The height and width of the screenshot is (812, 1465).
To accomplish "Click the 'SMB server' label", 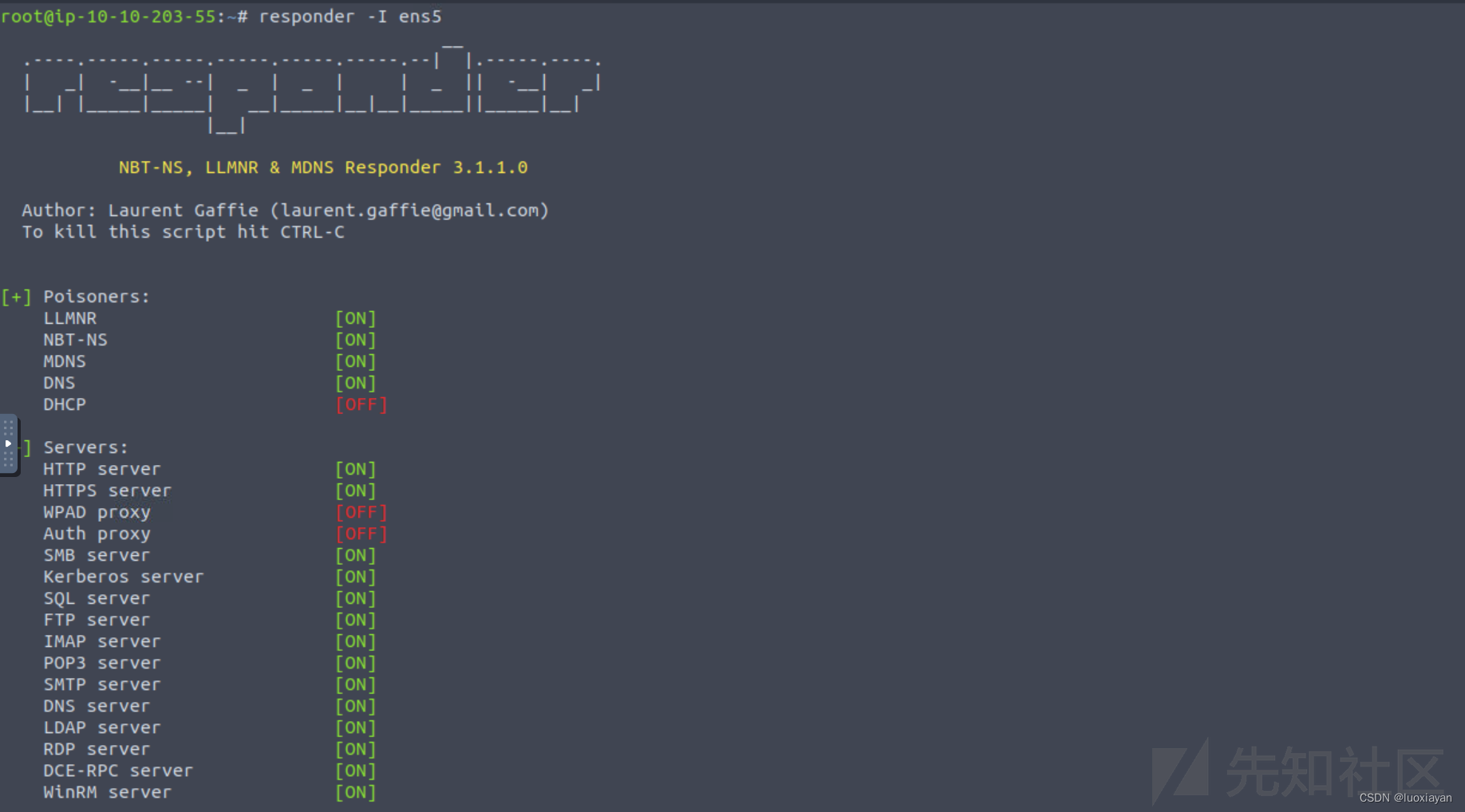I will [x=97, y=555].
